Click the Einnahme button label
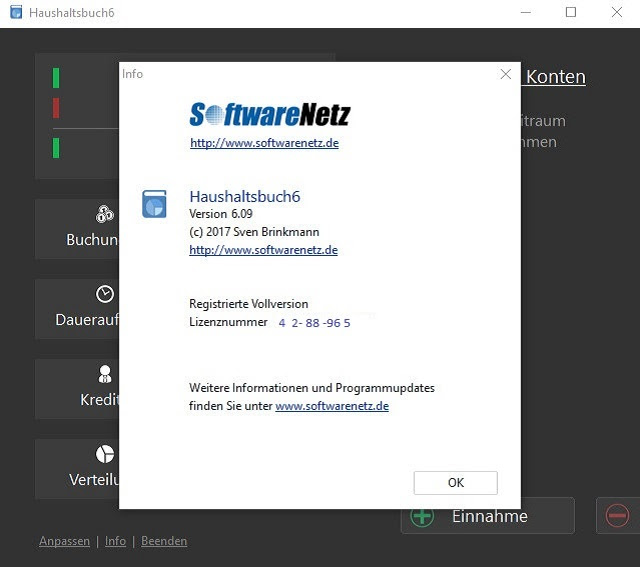 coord(490,516)
